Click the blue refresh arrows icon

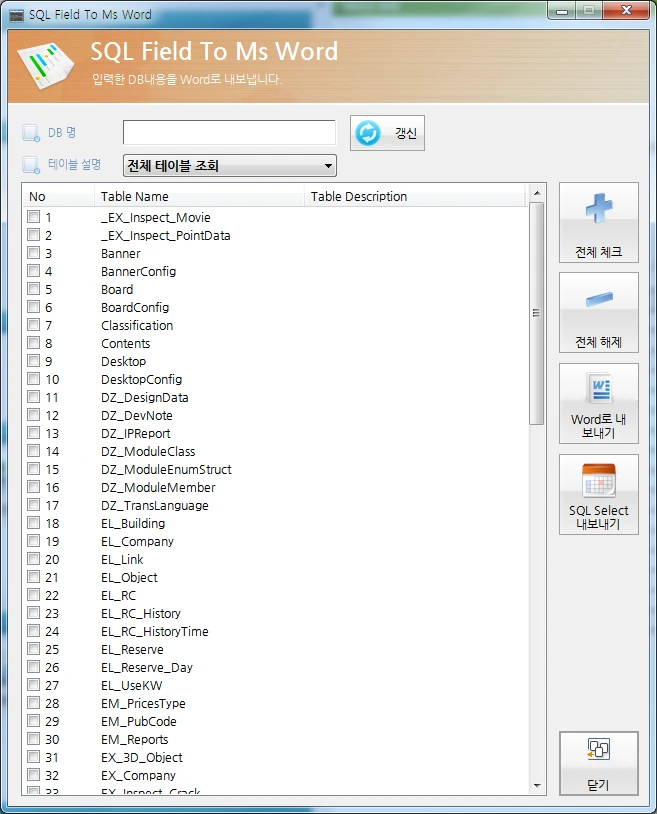click(368, 133)
